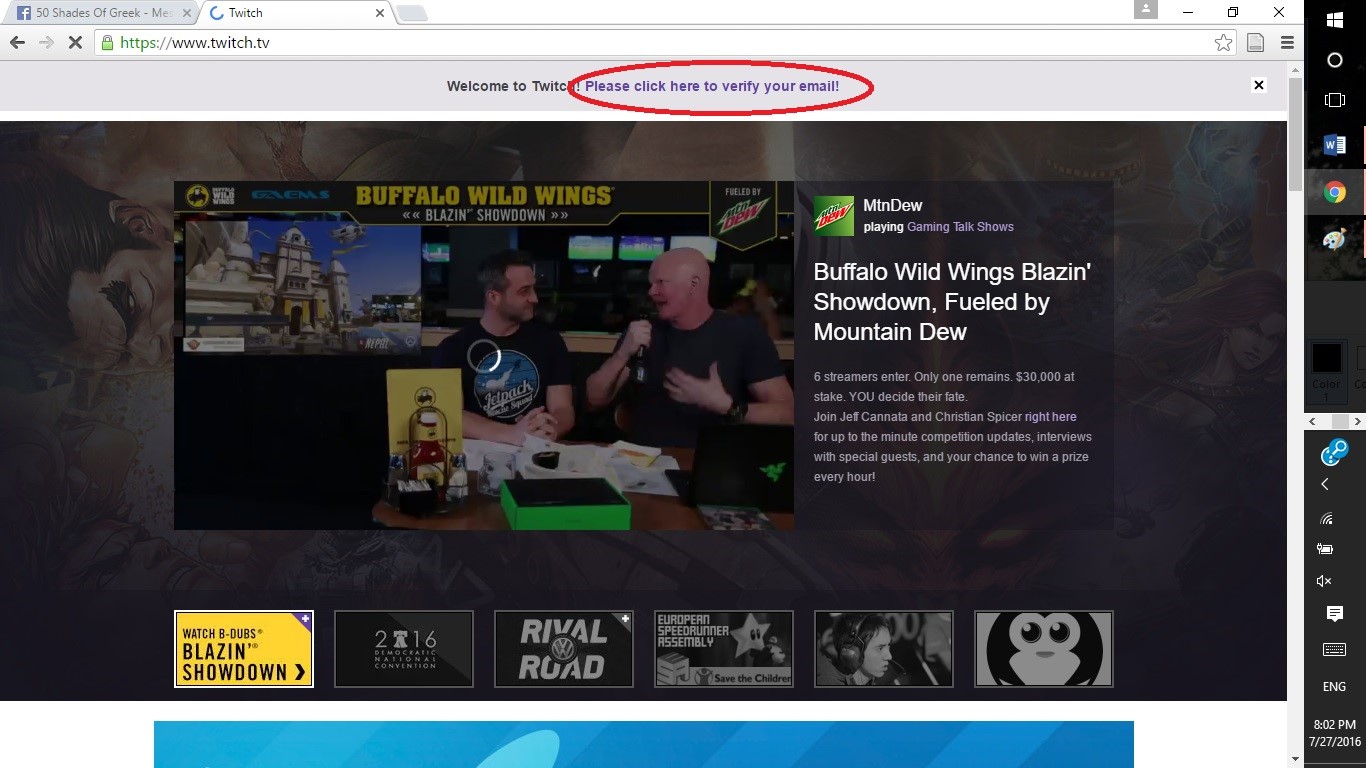Click the Chrome icon on the taskbar
Viewport: 1366px width, 768px height.
tap(1334, 192)
